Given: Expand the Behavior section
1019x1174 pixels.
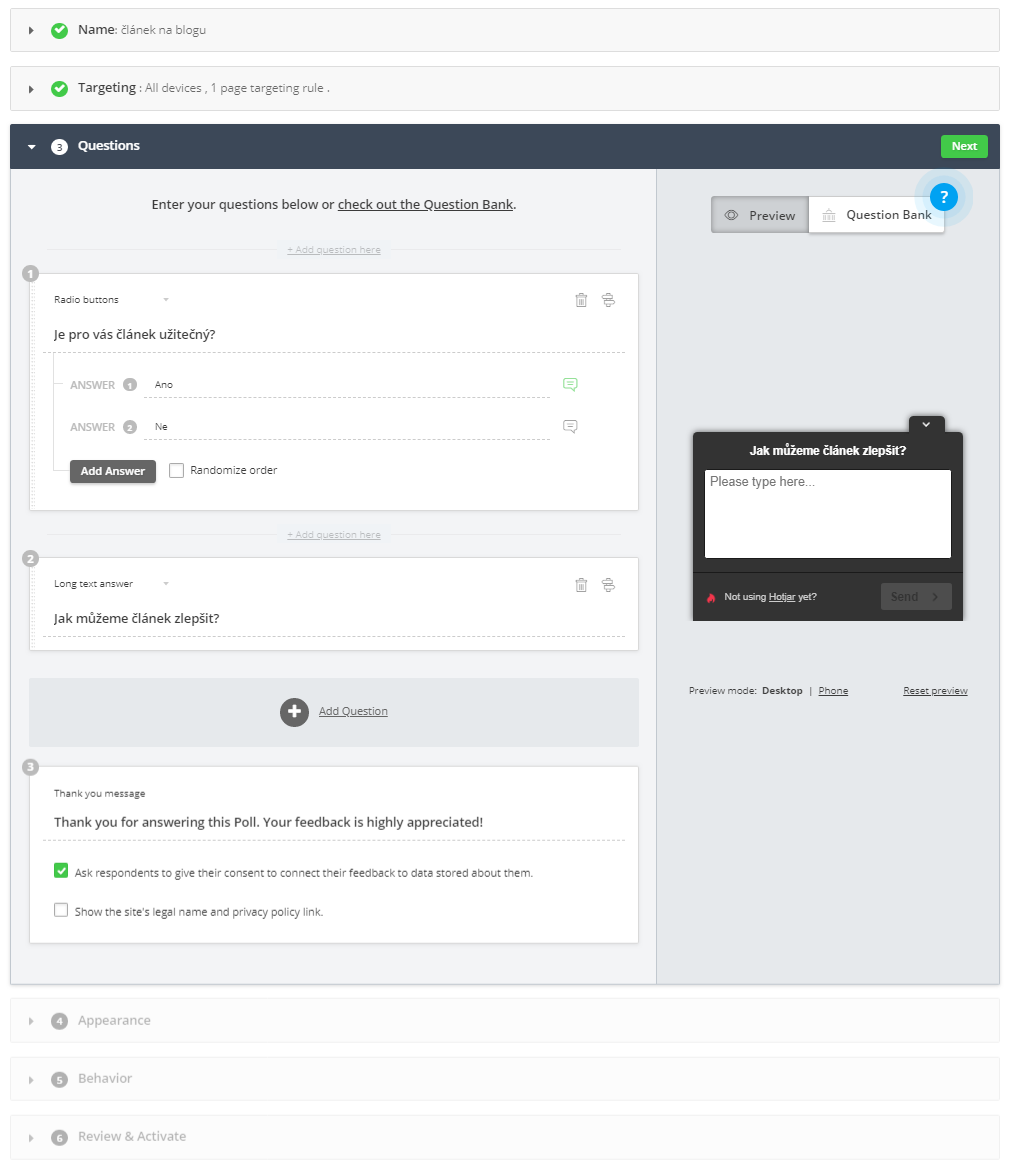Looking at the screenshot, I should 31,1080.
